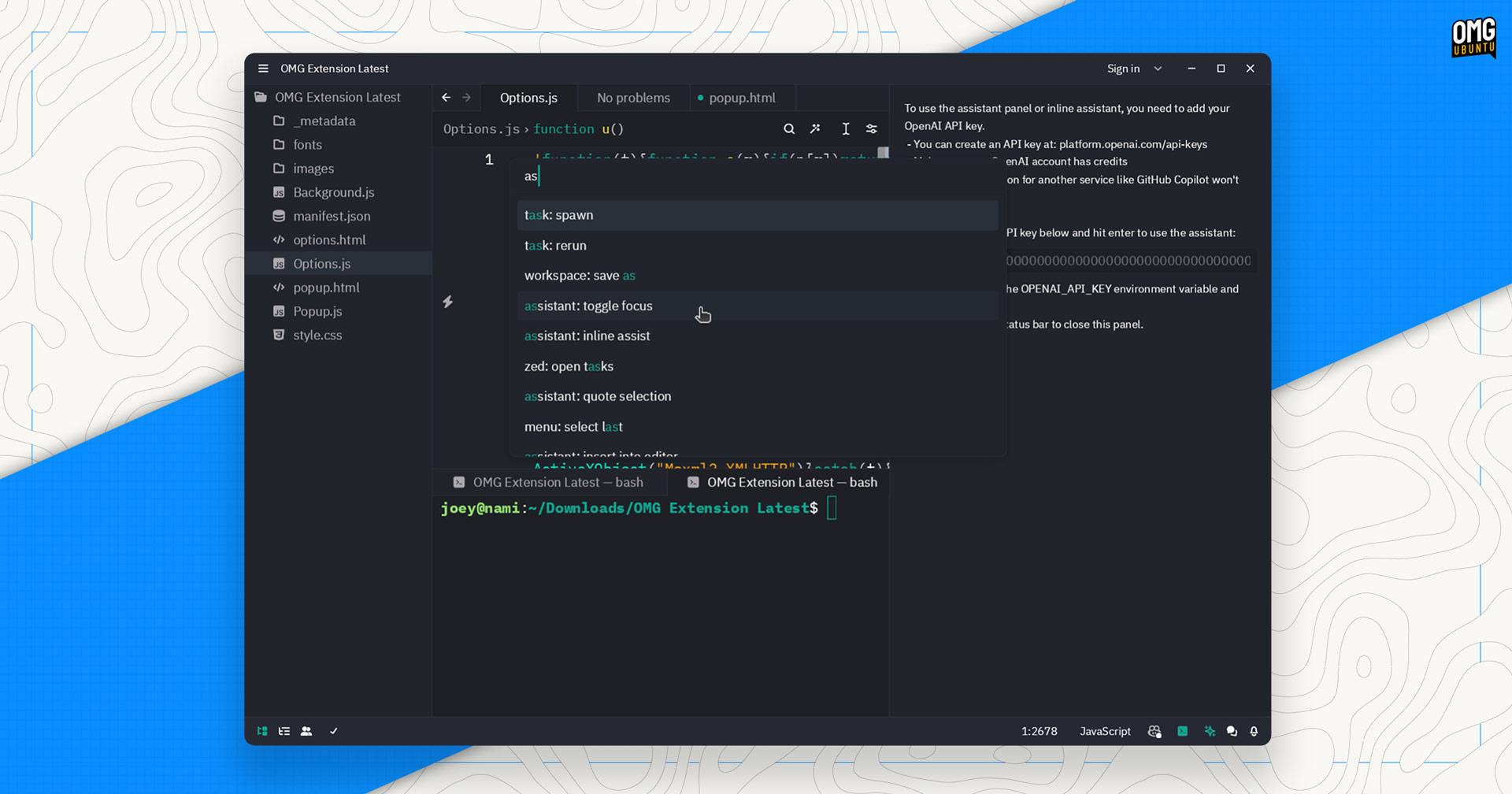This screenshot has width=1512, height=794.
Task: Toggle the project panel in the status bar
Action: pos(262,731)
